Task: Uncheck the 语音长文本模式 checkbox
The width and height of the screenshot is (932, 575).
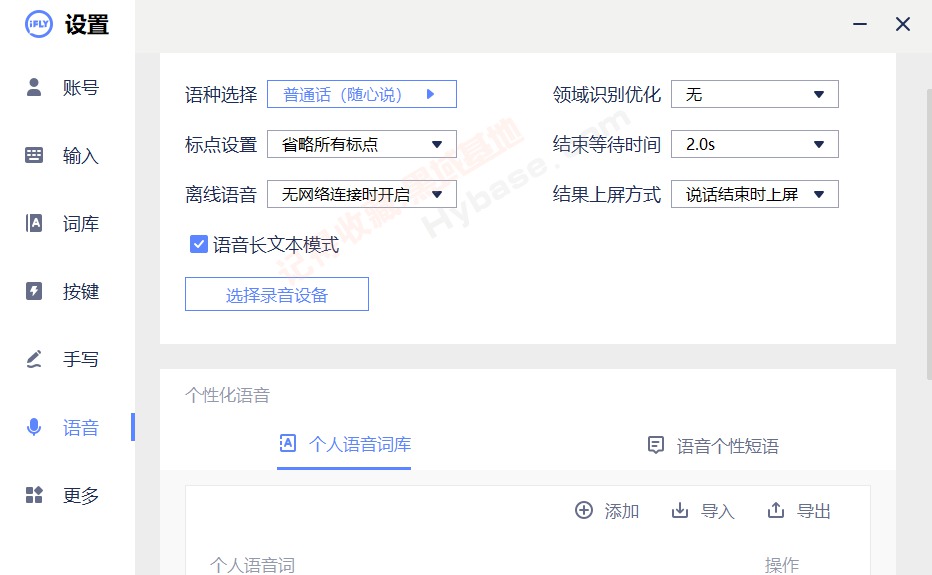Action: [198, 244]
